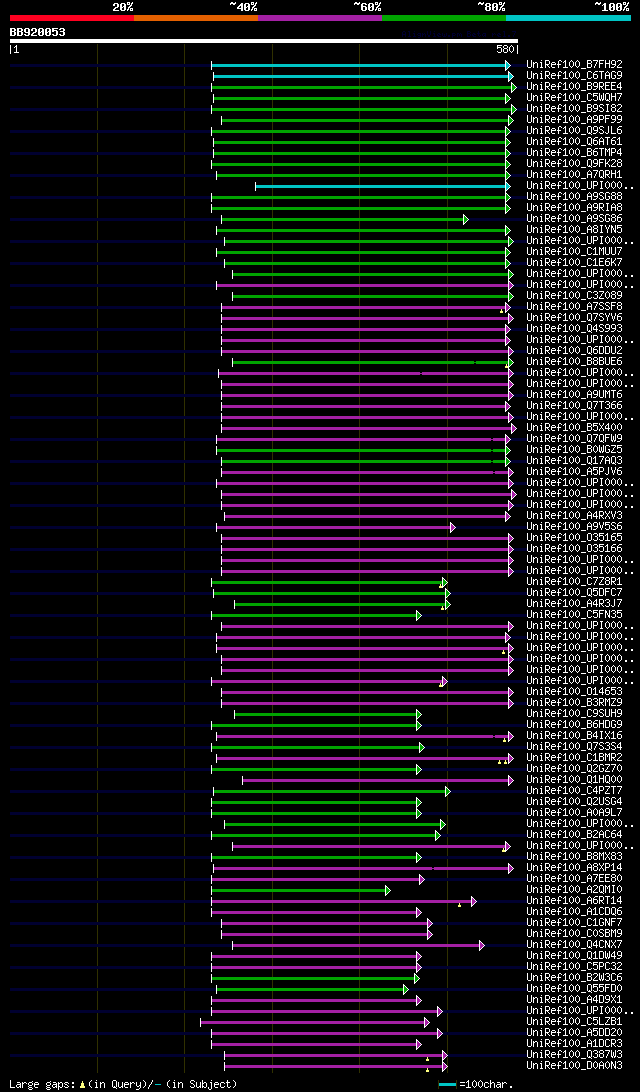The image size is (640, 1092).
Task: Select the UniRef100_Q4S993 label
Action: (x=575, y=329)
